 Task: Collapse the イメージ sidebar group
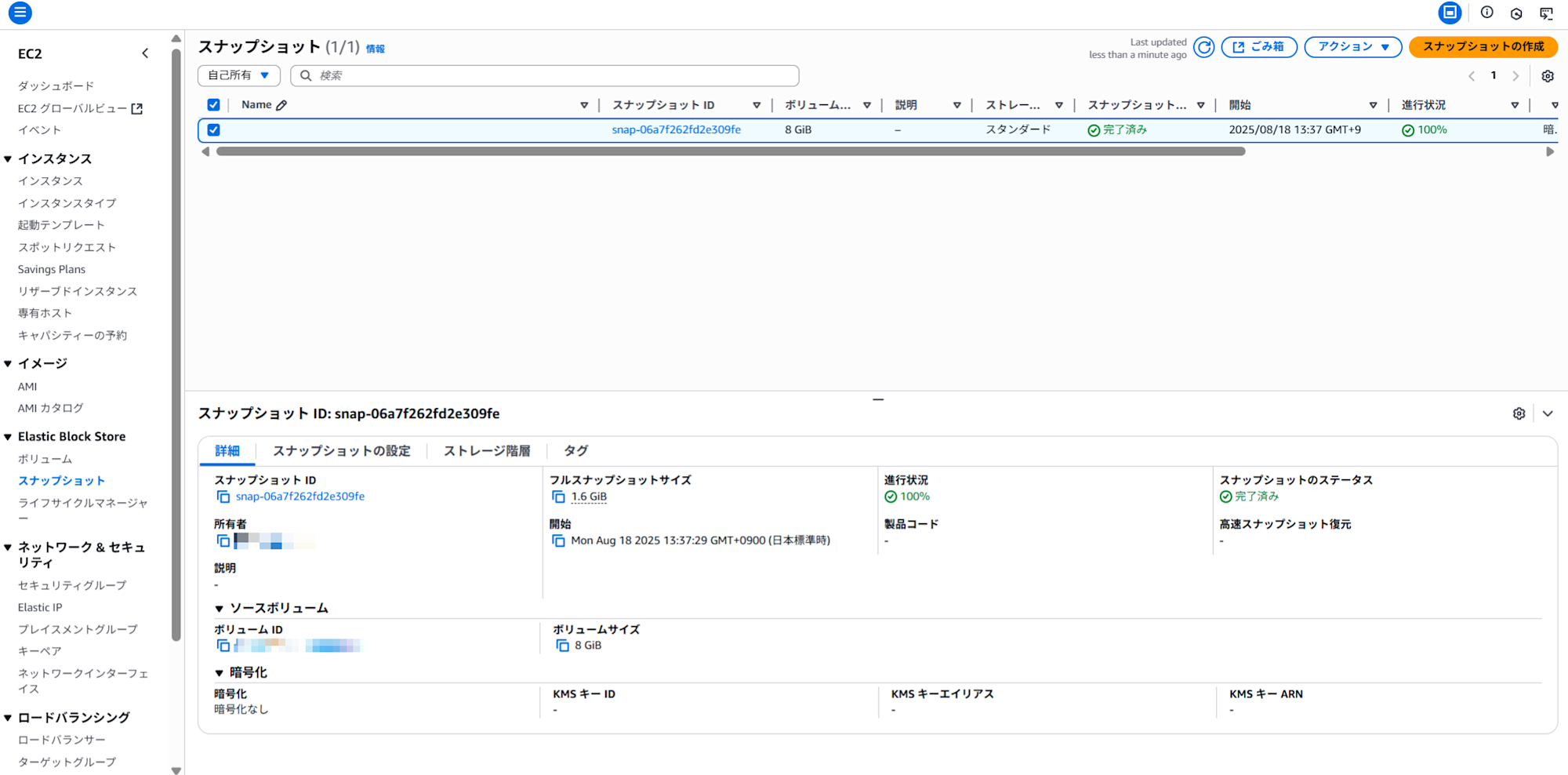coord(8,364)
